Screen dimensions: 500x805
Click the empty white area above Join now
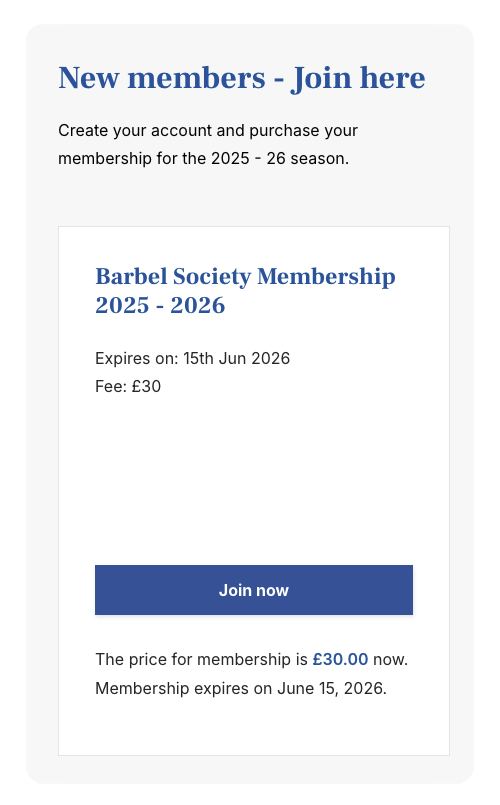(x=254, y=480)
